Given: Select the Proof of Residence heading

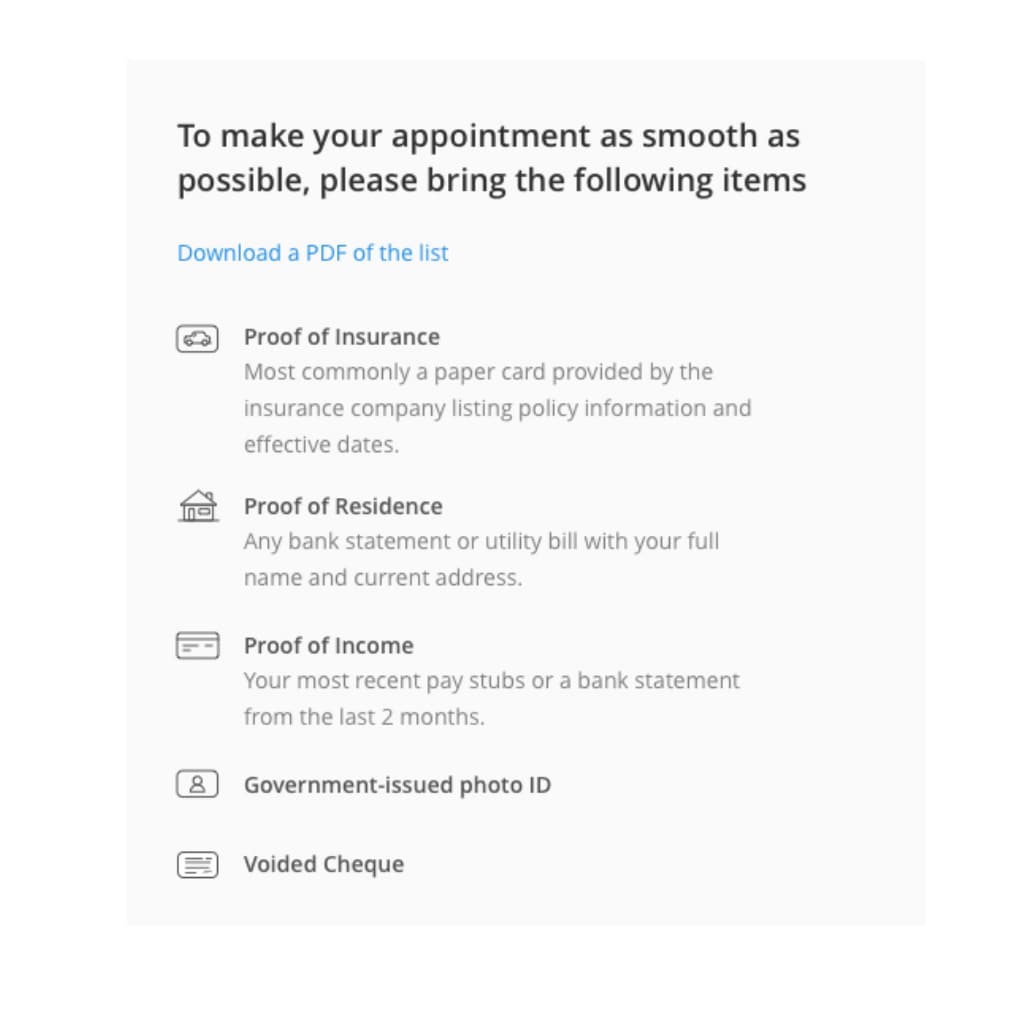Looking at the screenshot, I should (343, 506).
